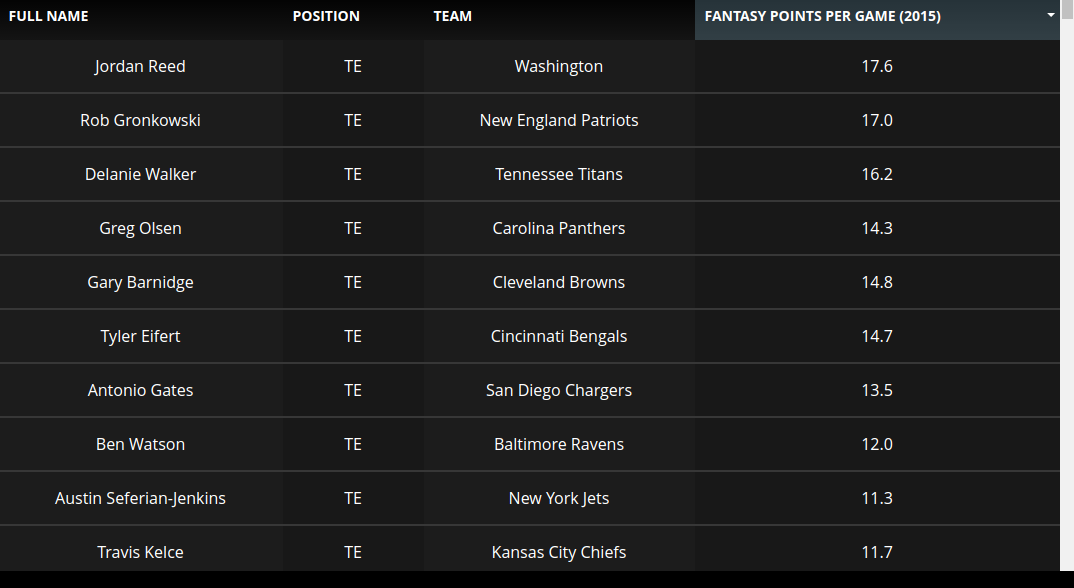
Task: Select Tyler Eifert's name cell
Action: tap(140, 336)
